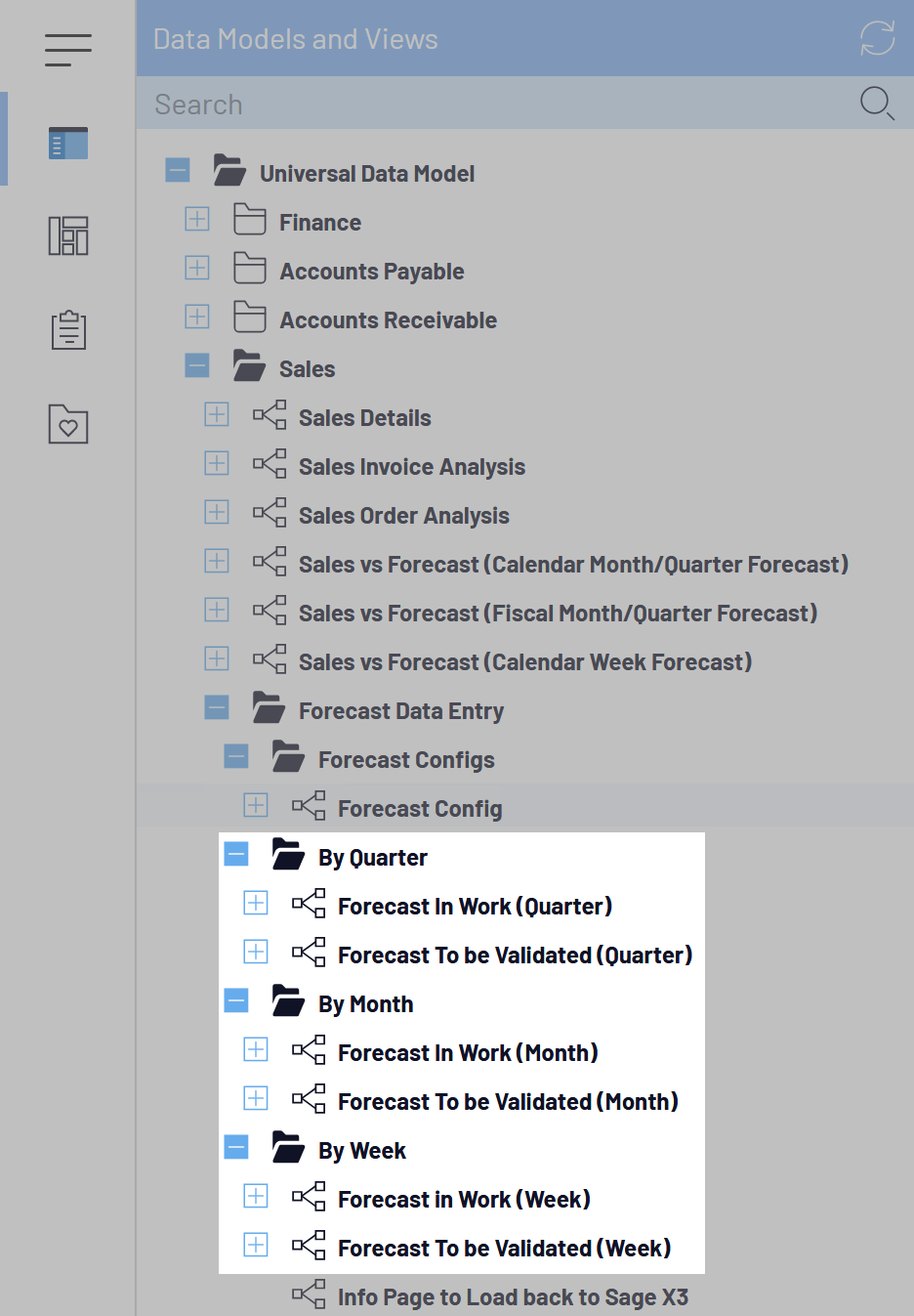Expand the Accounts Payable folder

(x=197, y=268)
